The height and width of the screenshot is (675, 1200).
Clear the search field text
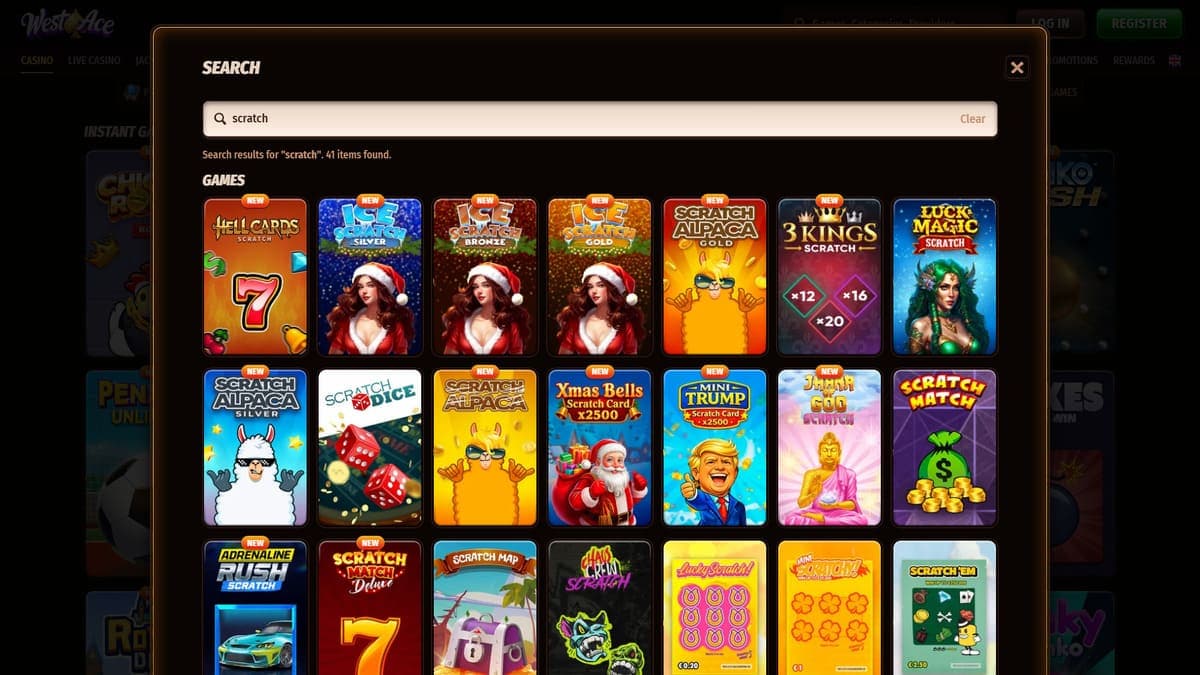click(972, 118)
